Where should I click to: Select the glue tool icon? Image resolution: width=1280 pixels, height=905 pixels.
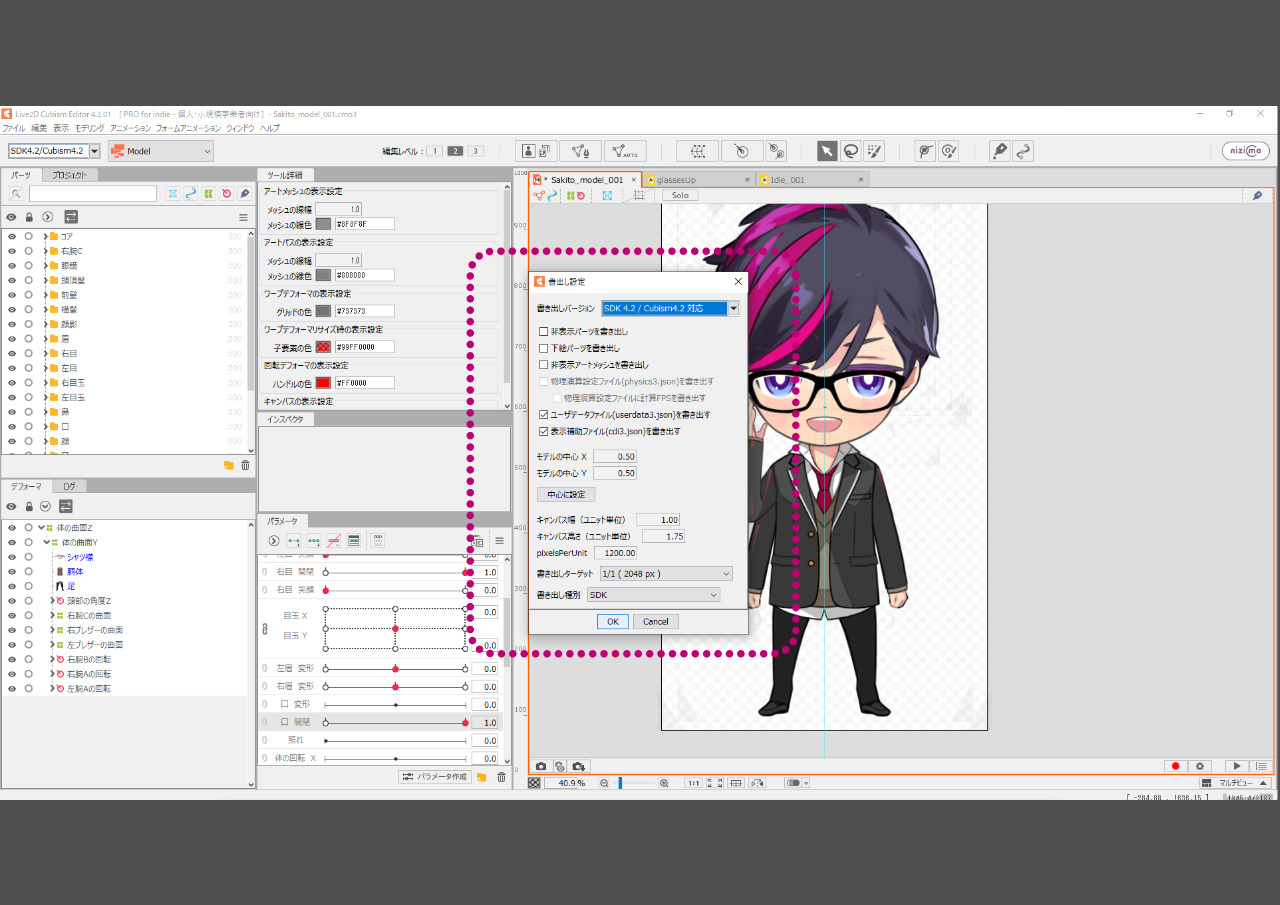[x=925, y=151]
